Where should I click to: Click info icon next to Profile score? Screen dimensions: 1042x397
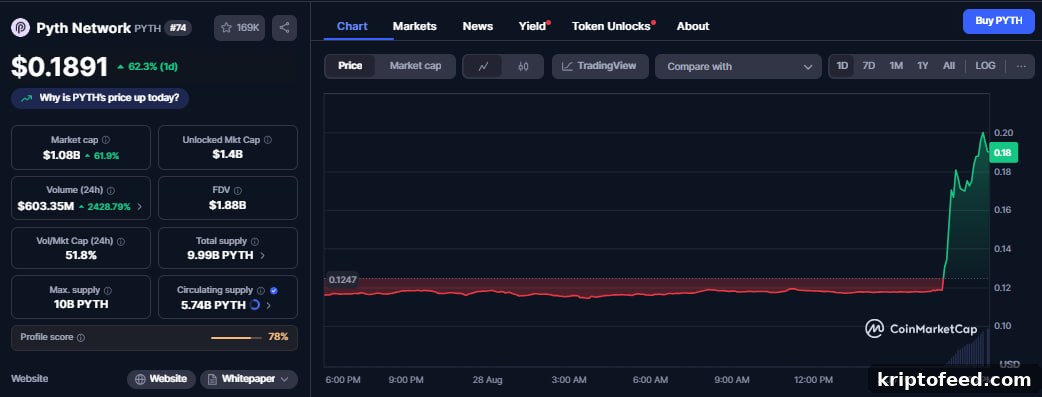[81, 338]
